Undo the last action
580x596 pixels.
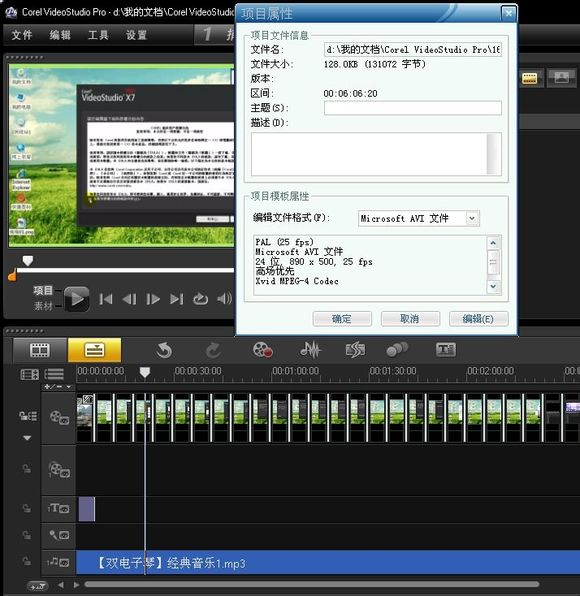[164, 350]
